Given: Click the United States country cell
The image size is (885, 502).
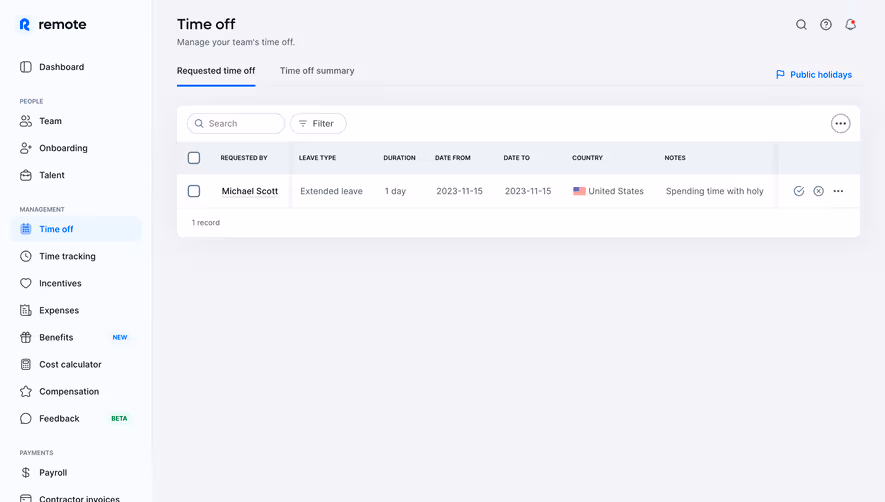Looking at the screenshot, I should pos(608,191).
